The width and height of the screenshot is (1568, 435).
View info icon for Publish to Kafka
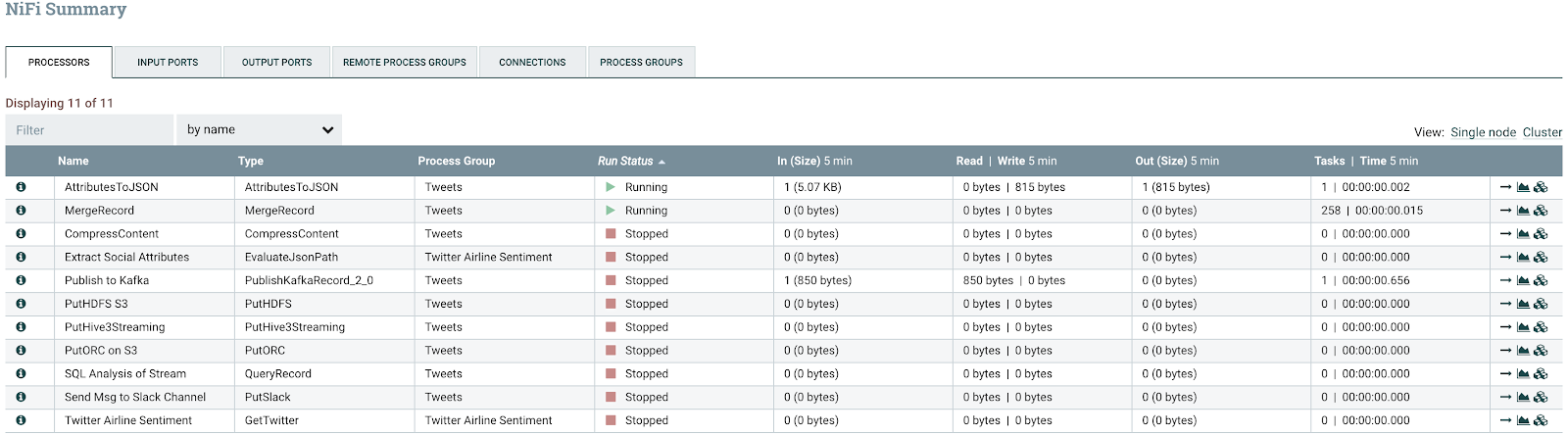(x=21, y=280)
